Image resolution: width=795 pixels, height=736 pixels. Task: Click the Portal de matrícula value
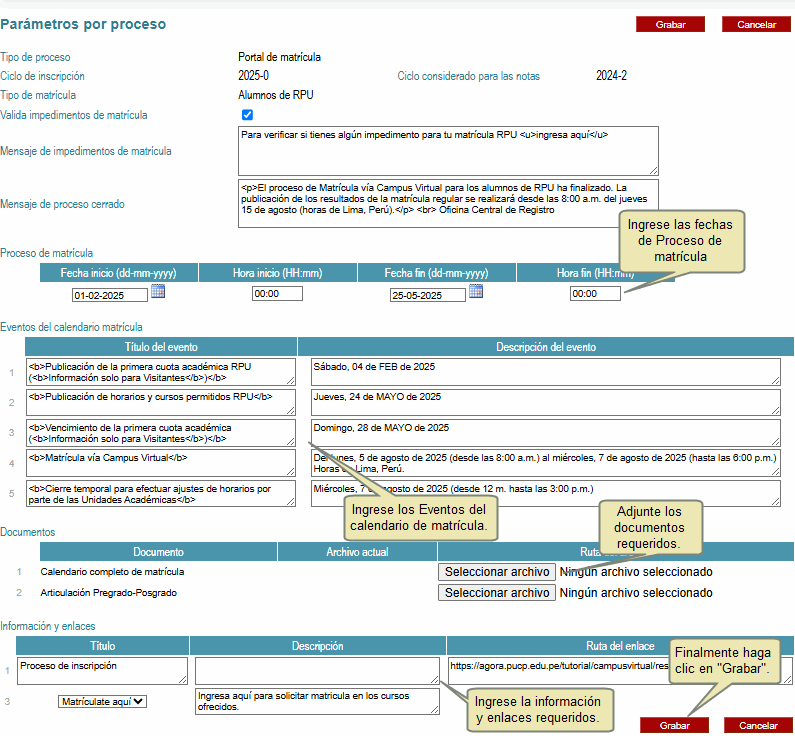click(x=279, y=57)
